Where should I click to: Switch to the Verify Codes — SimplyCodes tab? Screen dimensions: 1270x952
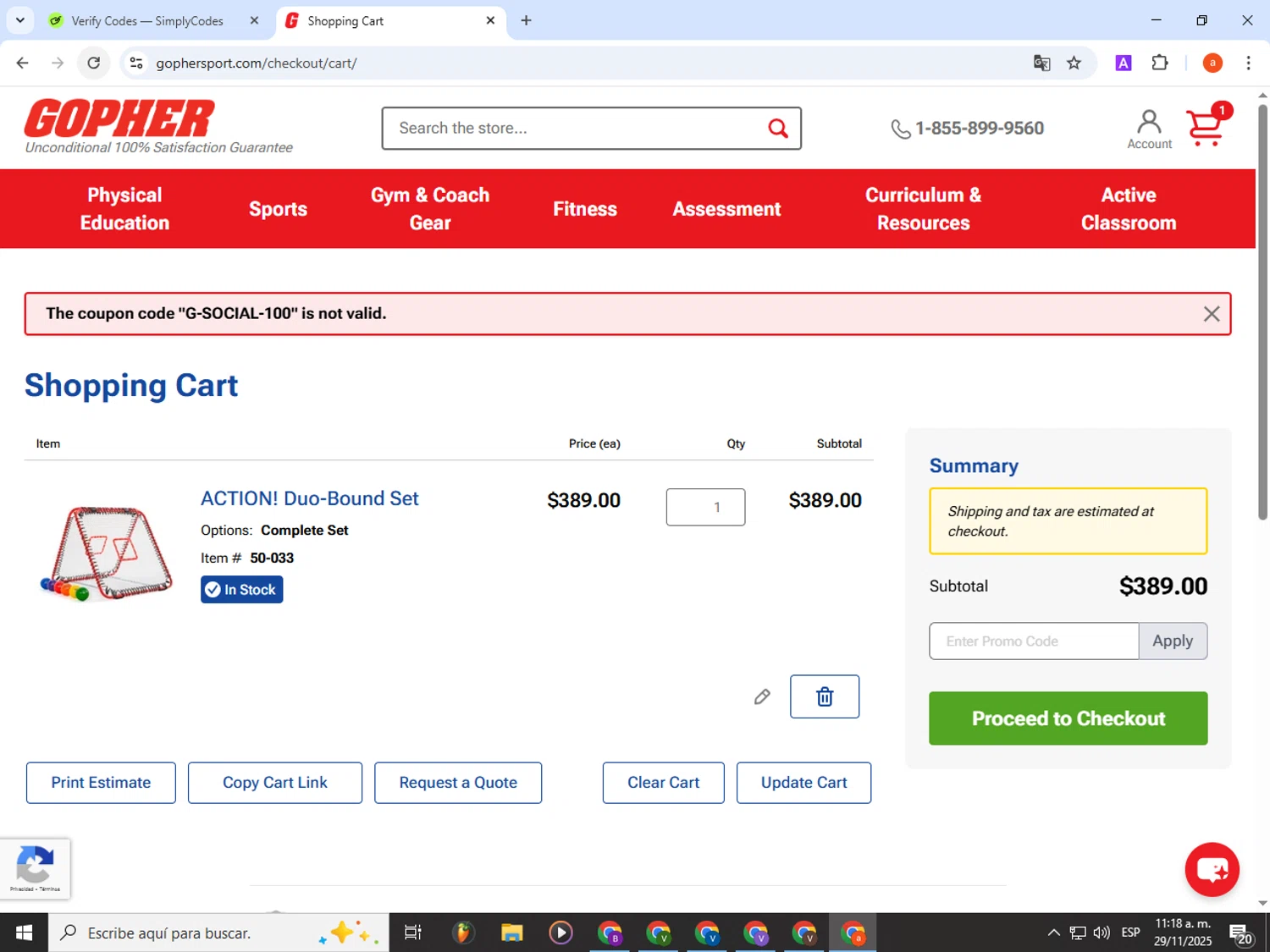[x=147, y=21]
